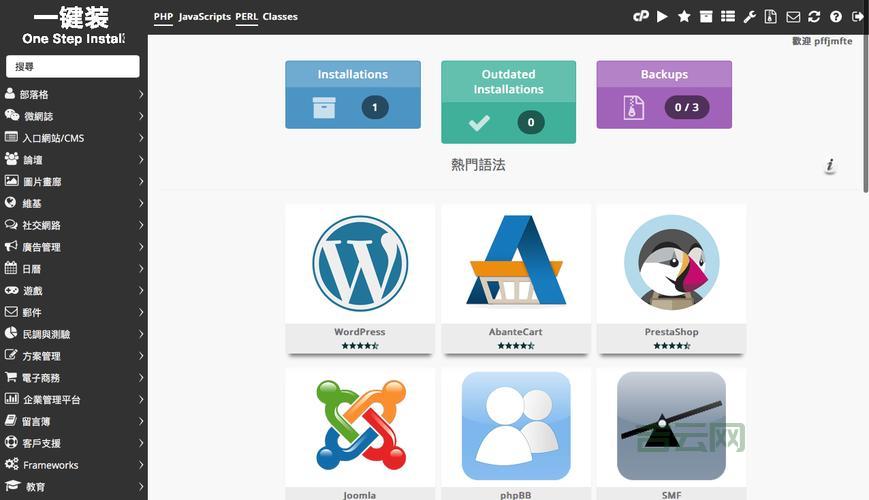Open the Installations summary box
The width and height of the screenshot is (869, 500).
[x=352, y=95]
